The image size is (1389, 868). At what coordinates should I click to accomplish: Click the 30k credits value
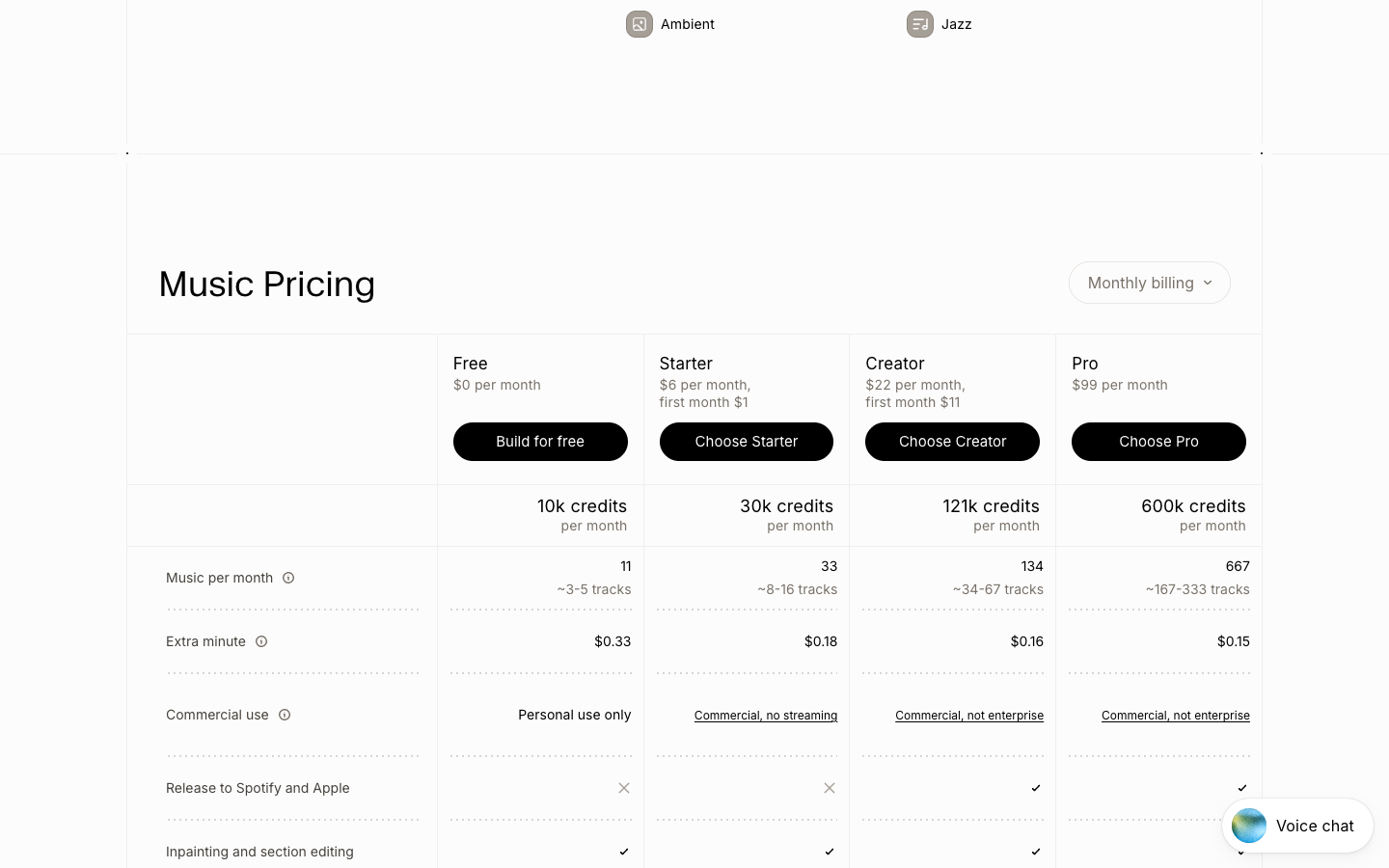pos(786,506)
